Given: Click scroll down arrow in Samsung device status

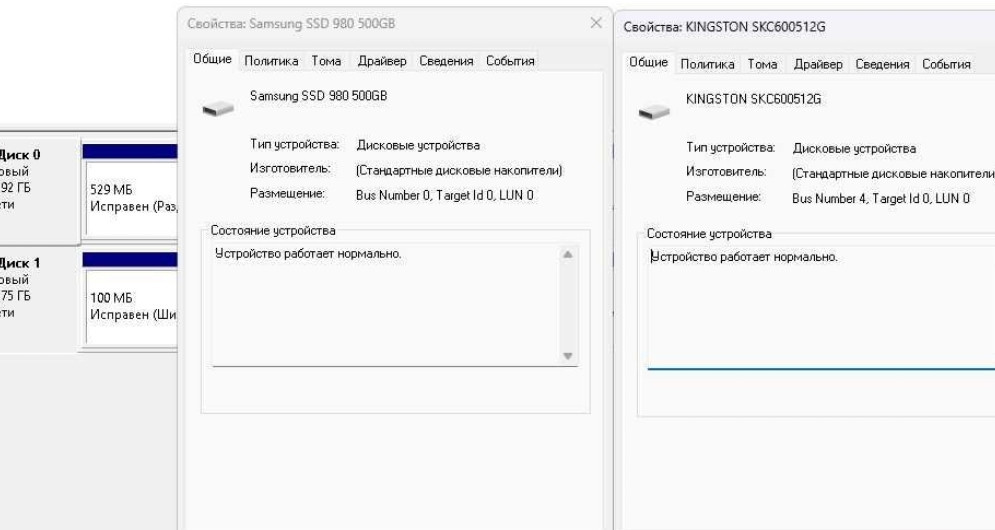Looking at the screenshot, I should coord(568,355).
